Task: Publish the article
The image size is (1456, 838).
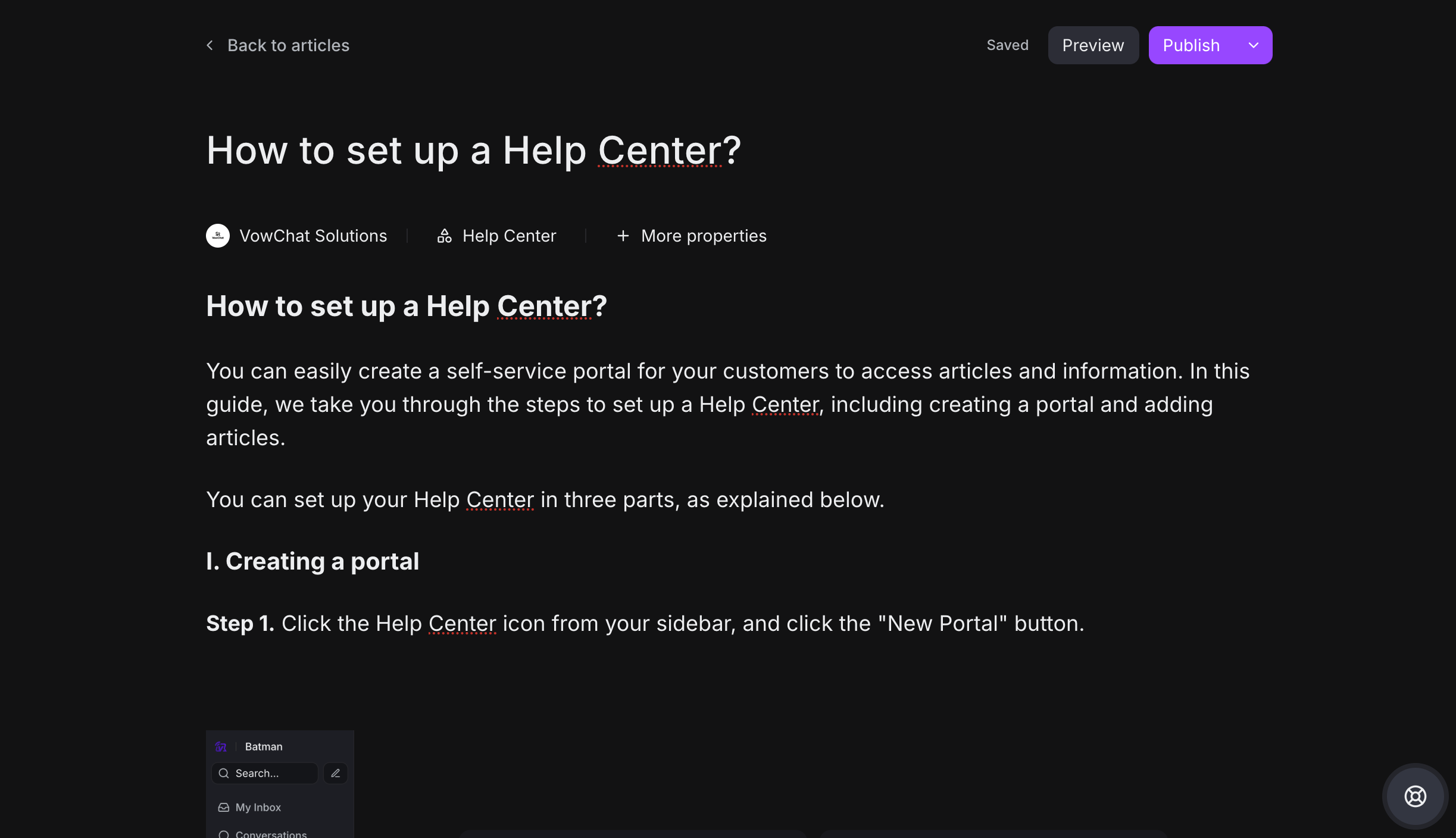Action: tap(1191, 45)
